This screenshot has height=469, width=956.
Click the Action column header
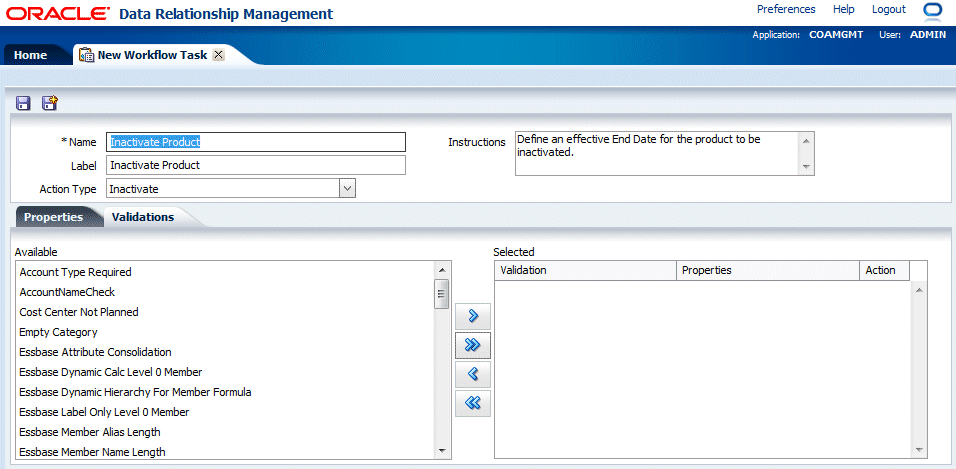(x=884, y=270)
